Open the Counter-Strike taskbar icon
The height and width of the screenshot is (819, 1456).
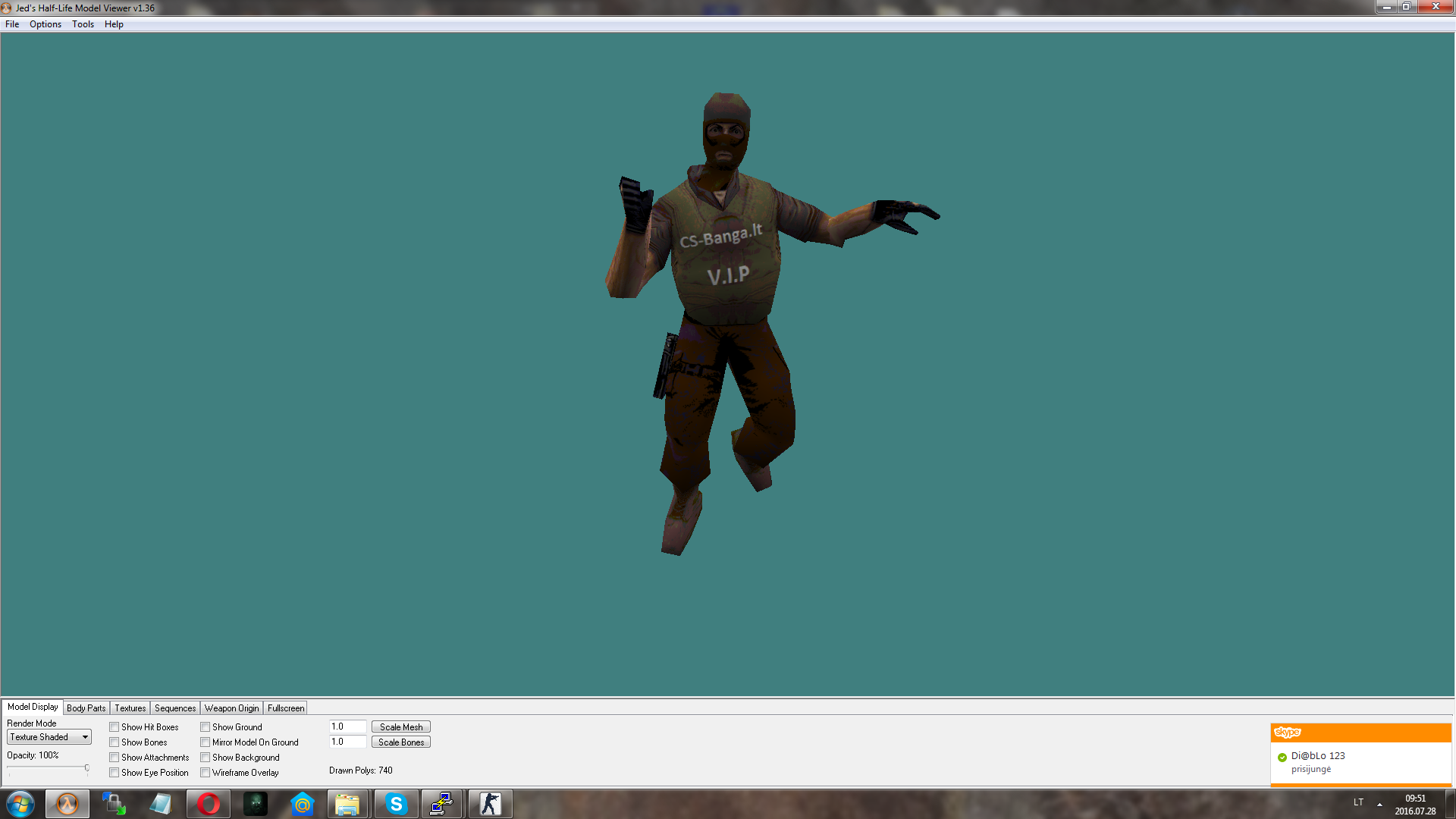pos(490,804)
